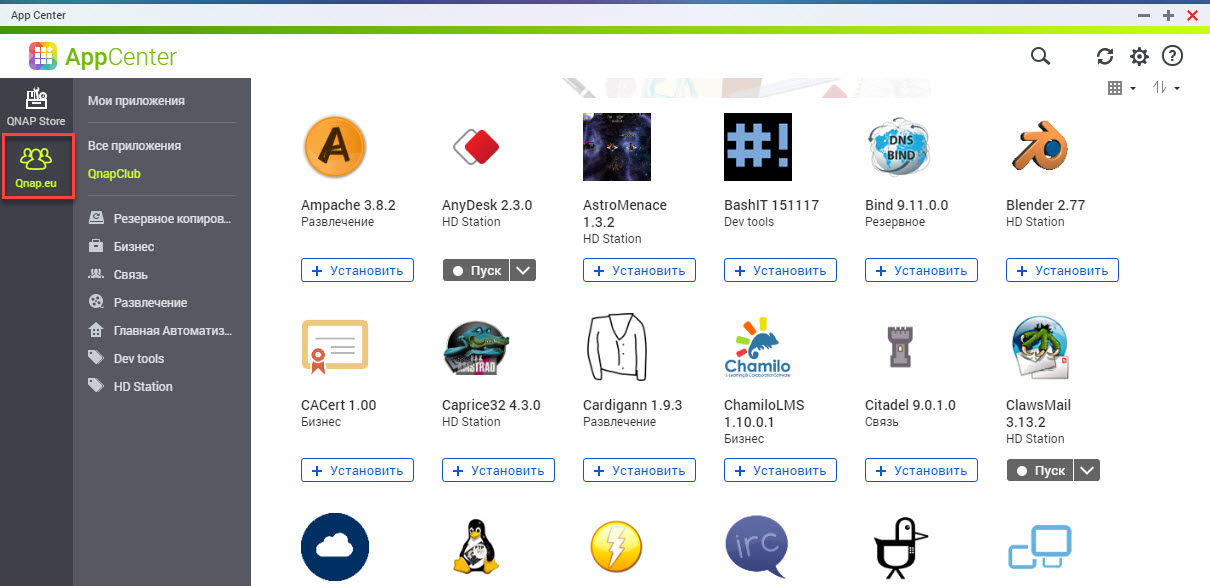The height and width of the screenshot is (586, 1210).
Task: Refresh the app list
Action: pyautogui.click(x=1105, y=57)
